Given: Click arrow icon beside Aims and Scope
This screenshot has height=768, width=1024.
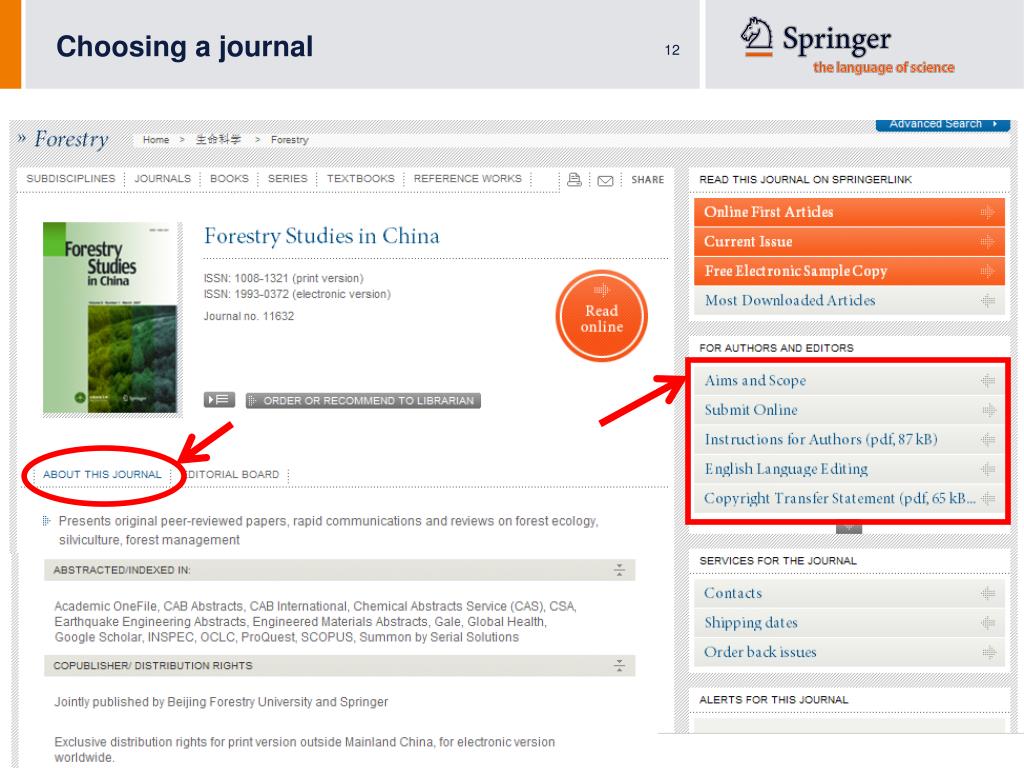Looking at the screenshot, I should [x=987, y=381].
